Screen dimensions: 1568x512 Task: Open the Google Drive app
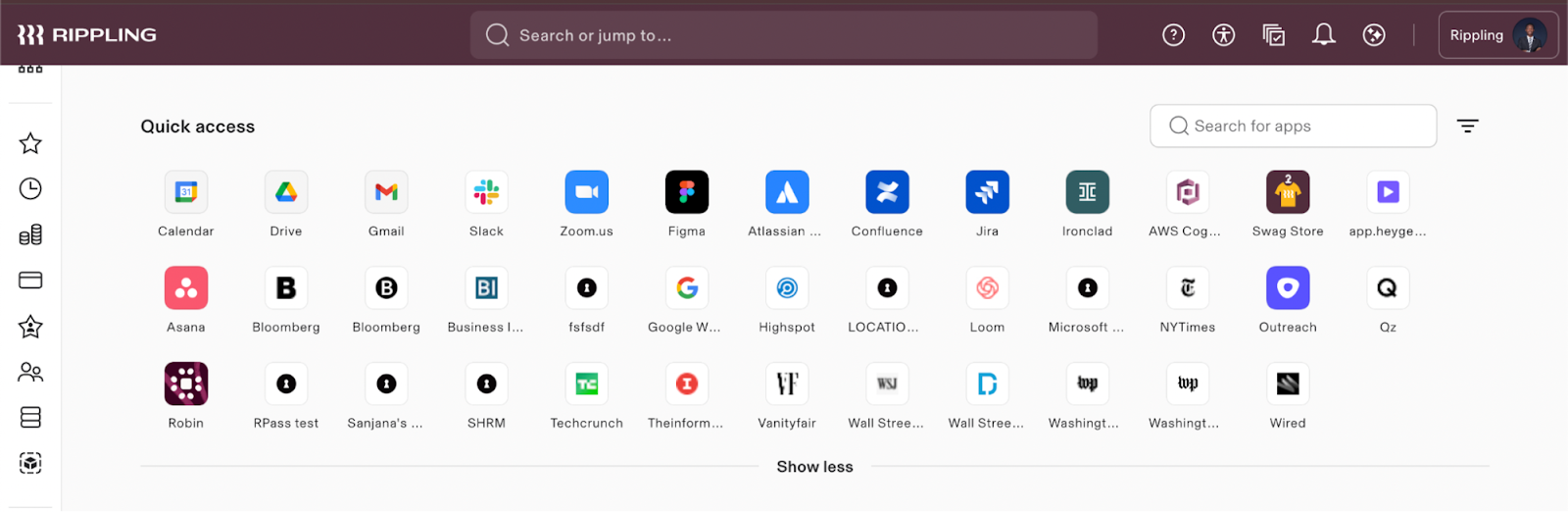[286, 192]
